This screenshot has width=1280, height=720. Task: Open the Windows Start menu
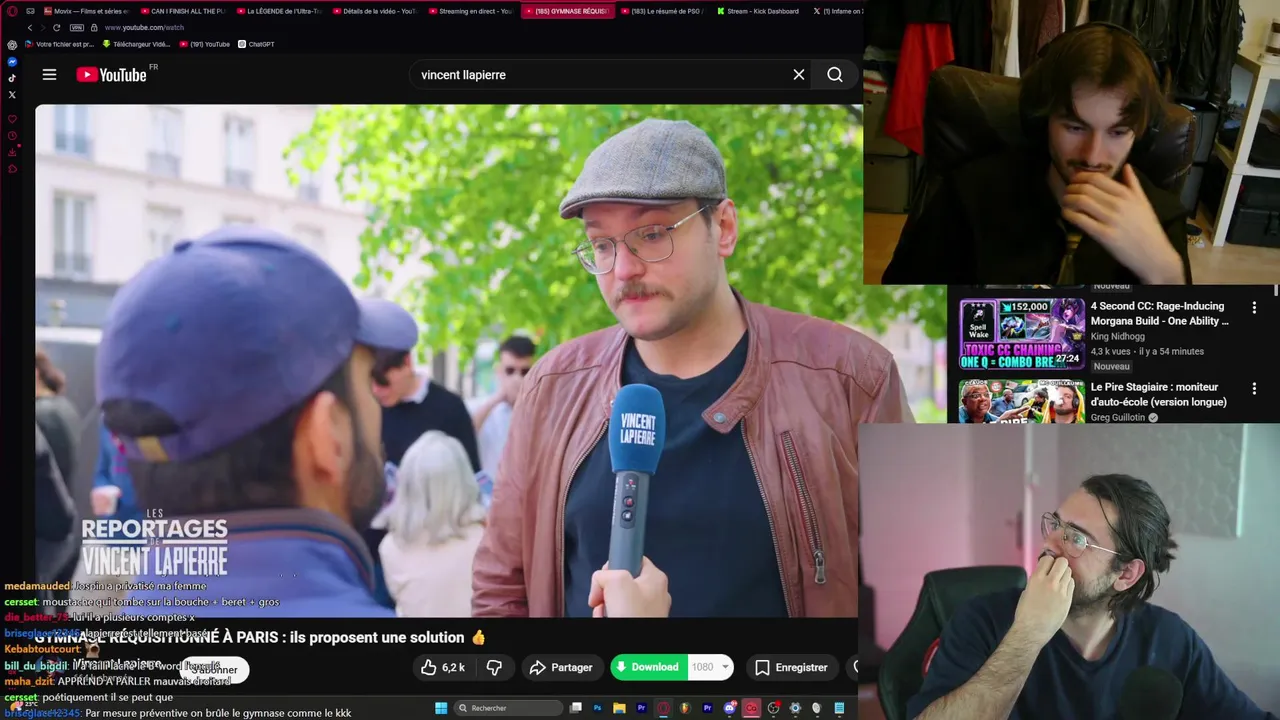click(441, 708)
